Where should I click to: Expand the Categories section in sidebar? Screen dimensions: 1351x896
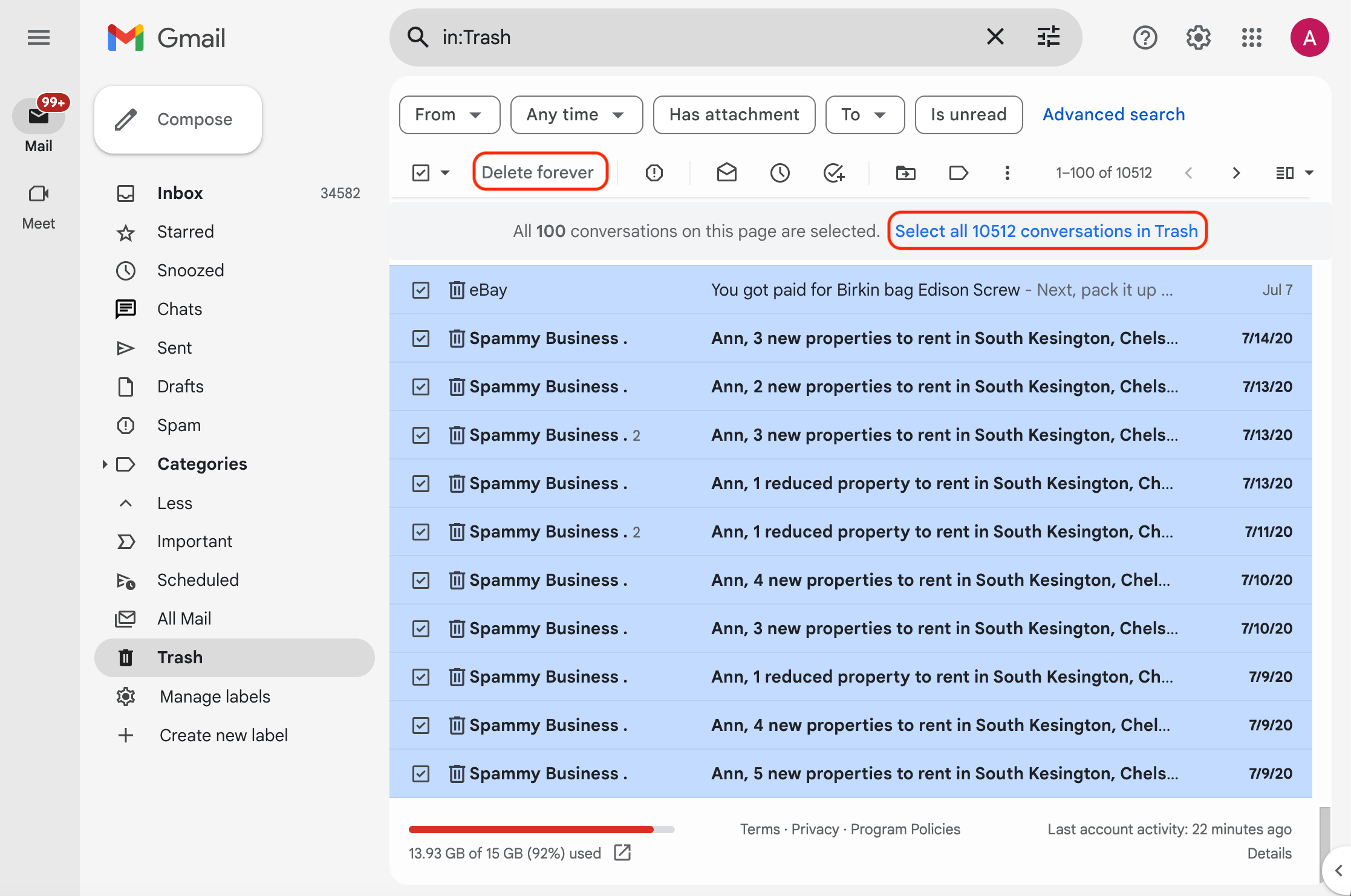click(x=105, y=464)
